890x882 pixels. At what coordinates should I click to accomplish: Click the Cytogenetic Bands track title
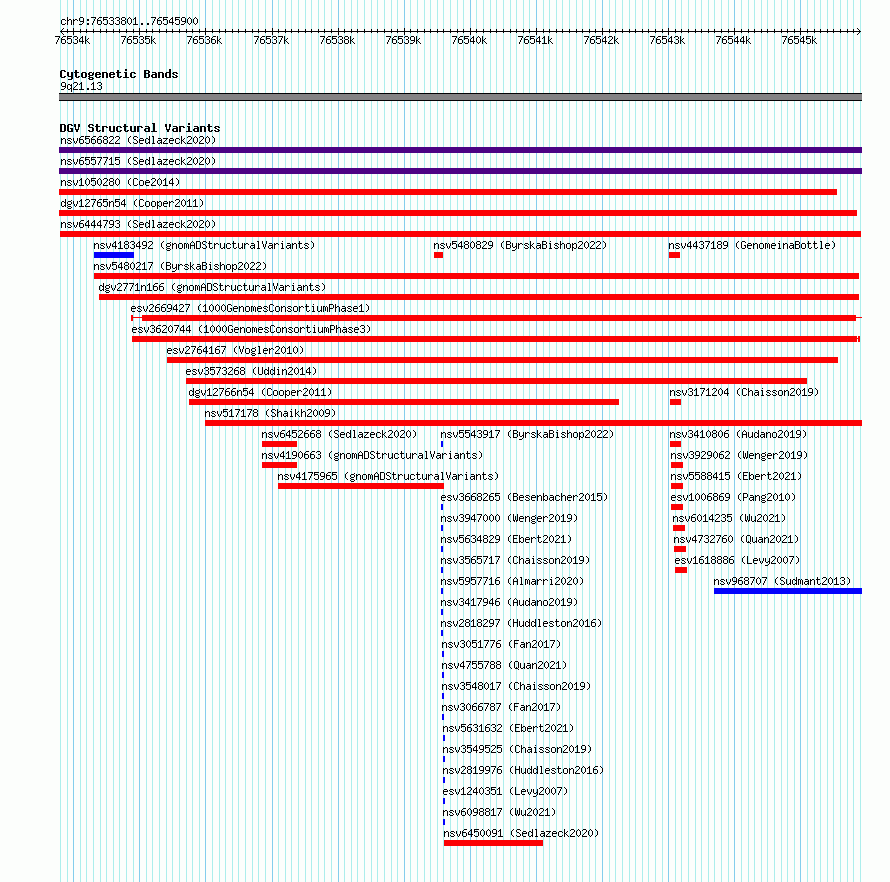click(x=119, y=74)
